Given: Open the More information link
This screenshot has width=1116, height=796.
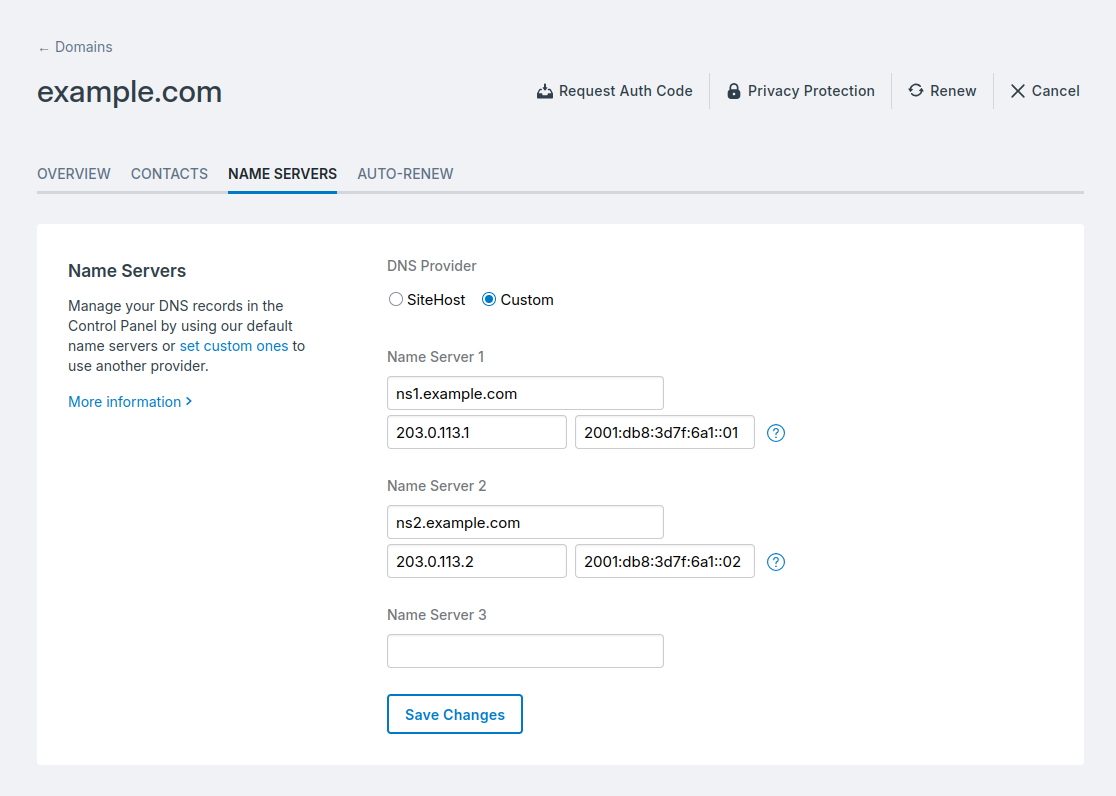Looking at the screenshot, I should point(124,401).
